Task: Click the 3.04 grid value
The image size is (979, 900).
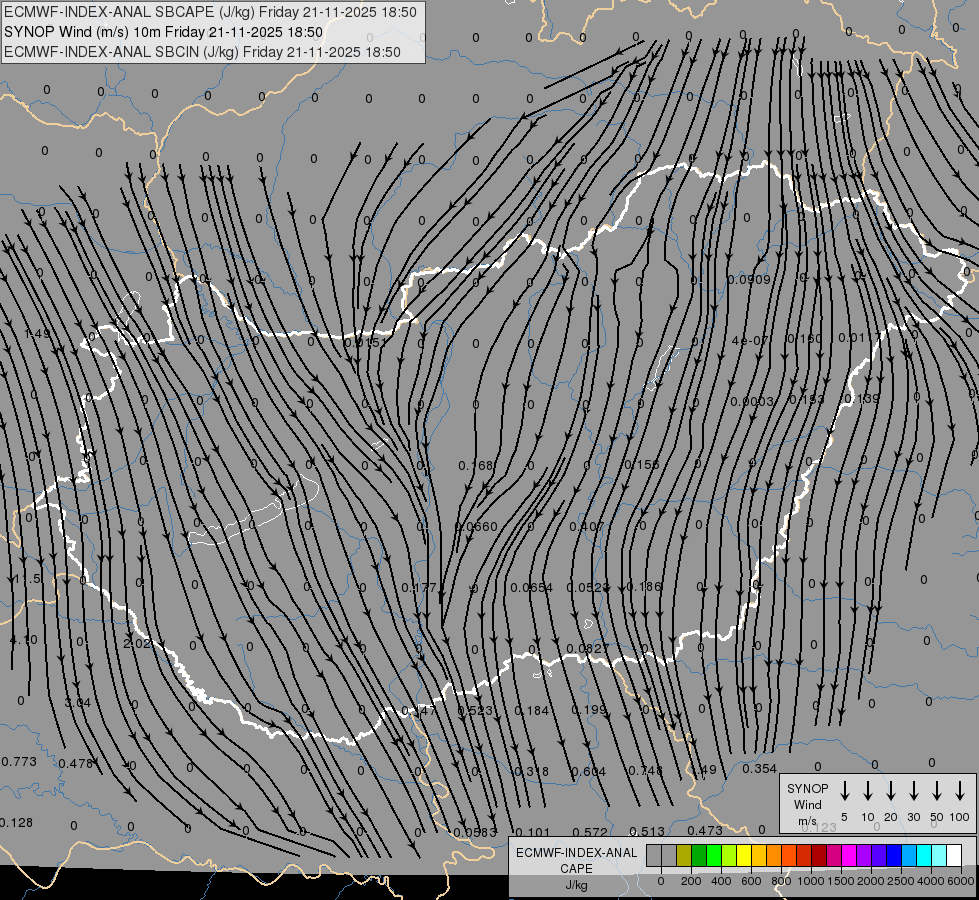Action: pos(78,703)
